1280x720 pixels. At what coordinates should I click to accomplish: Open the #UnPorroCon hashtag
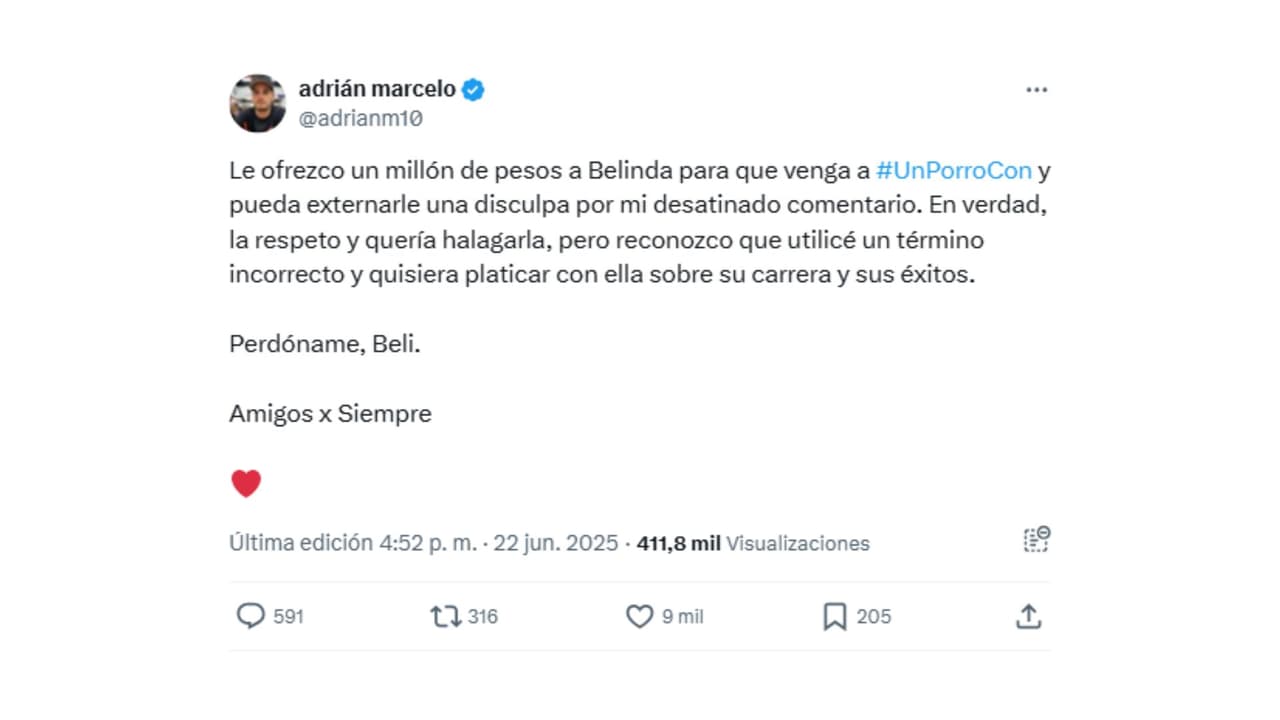tap(954, 170)
